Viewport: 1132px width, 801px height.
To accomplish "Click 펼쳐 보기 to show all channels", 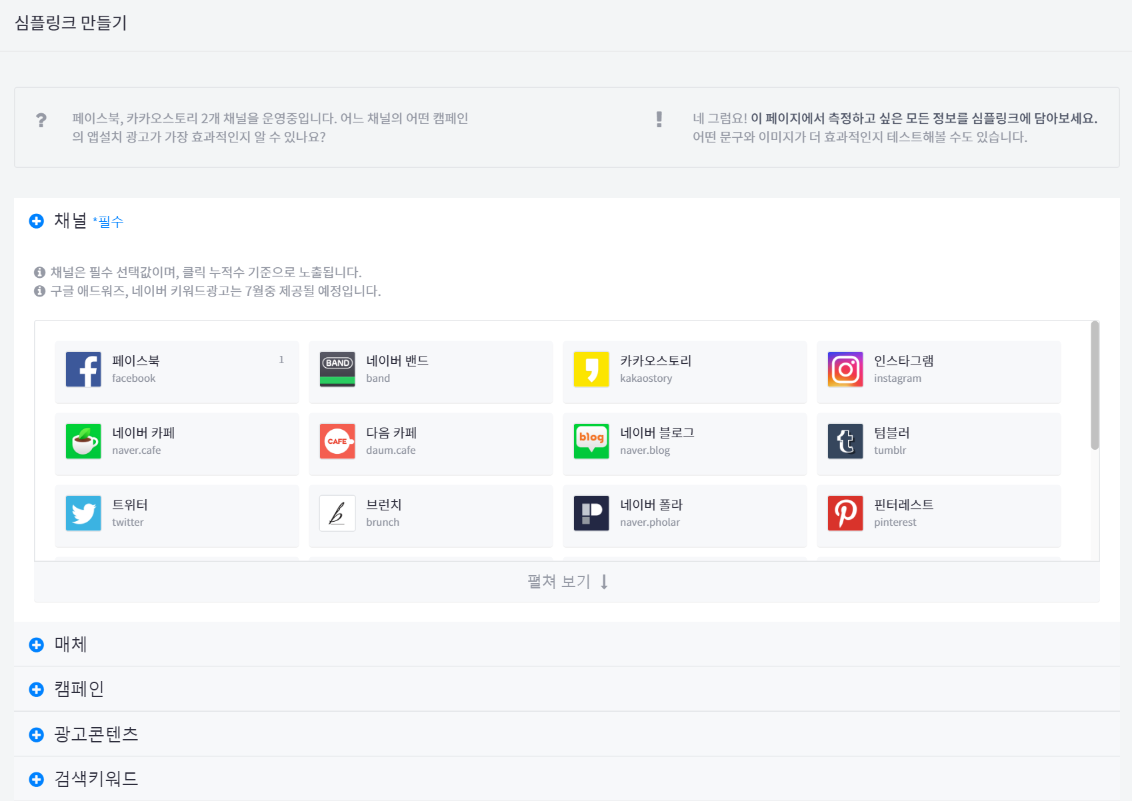I will pyautogui.click(x=567, y=582).
